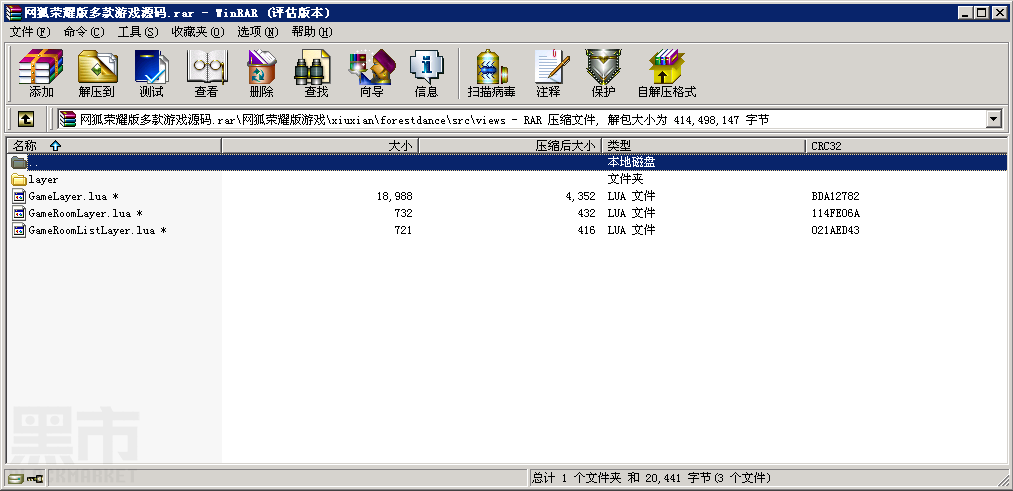Click 文件夹 type cell

click(625, 180)
